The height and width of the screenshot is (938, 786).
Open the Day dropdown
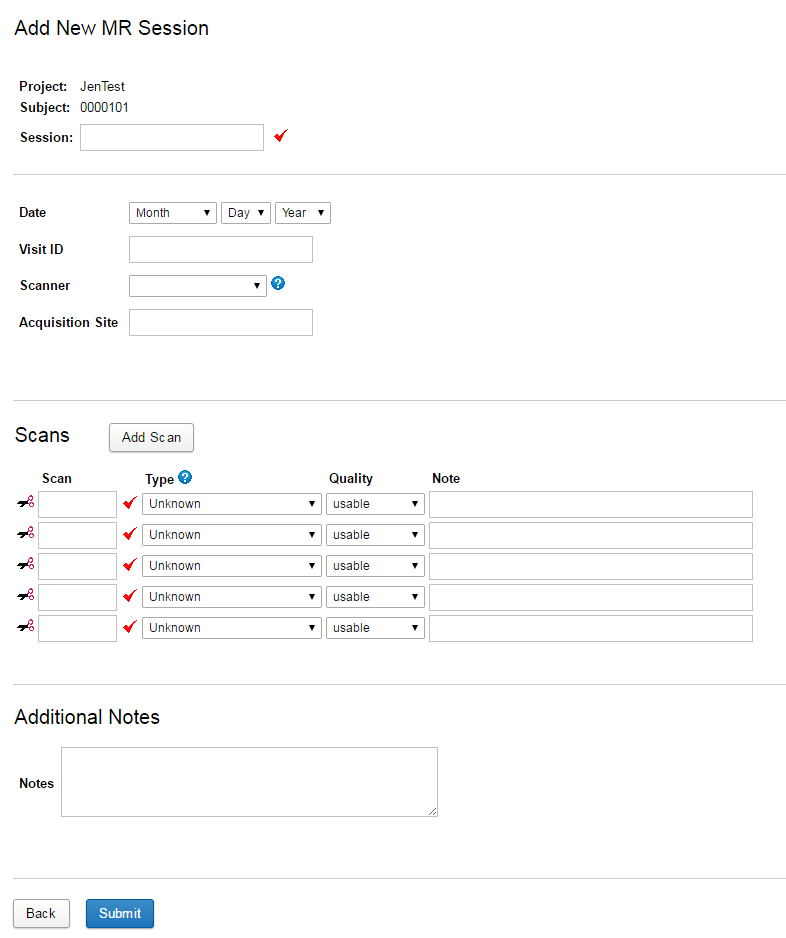point(246,213)
